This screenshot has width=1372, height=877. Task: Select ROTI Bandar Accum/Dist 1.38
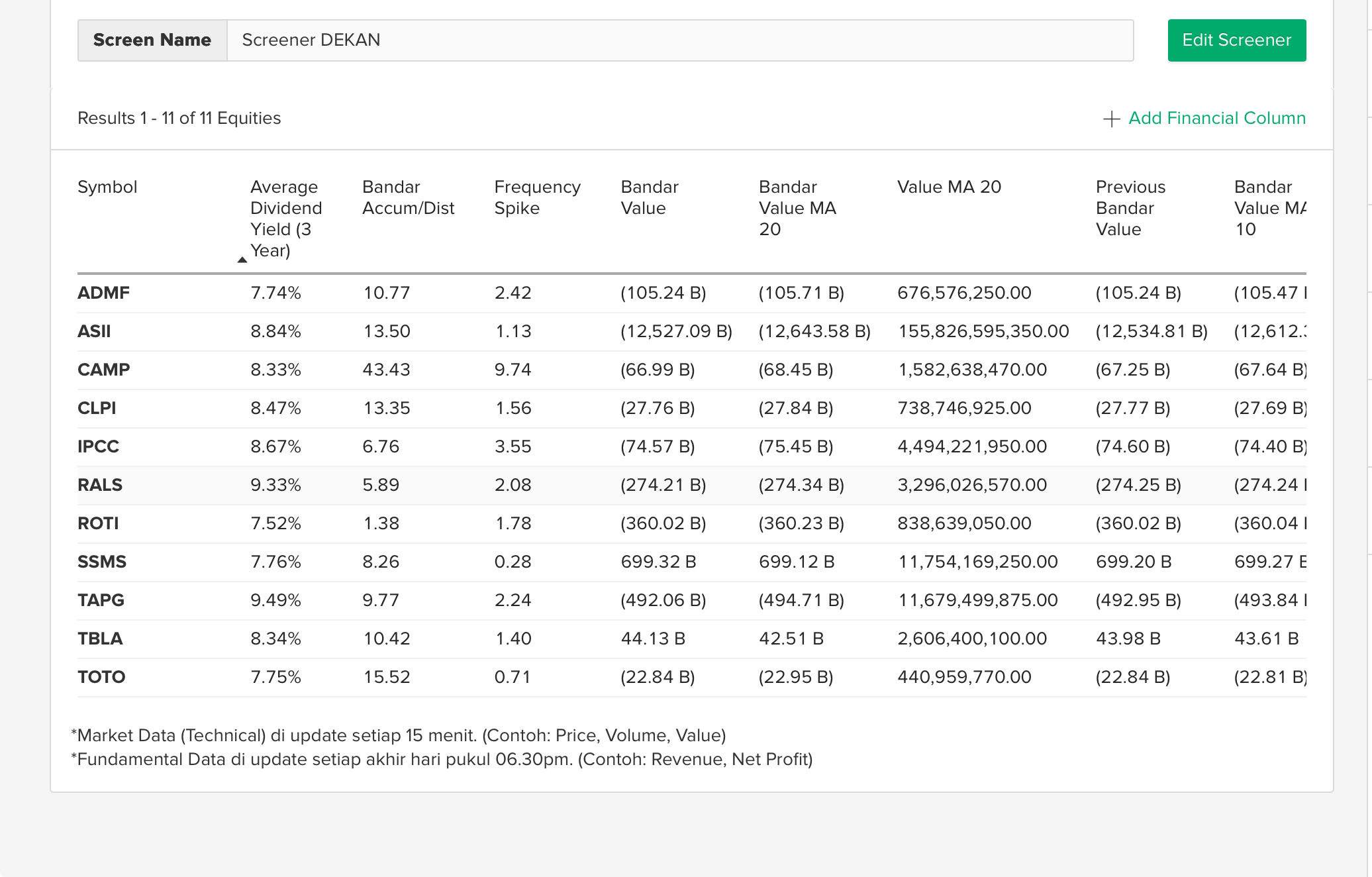click(x=381, y=523)
